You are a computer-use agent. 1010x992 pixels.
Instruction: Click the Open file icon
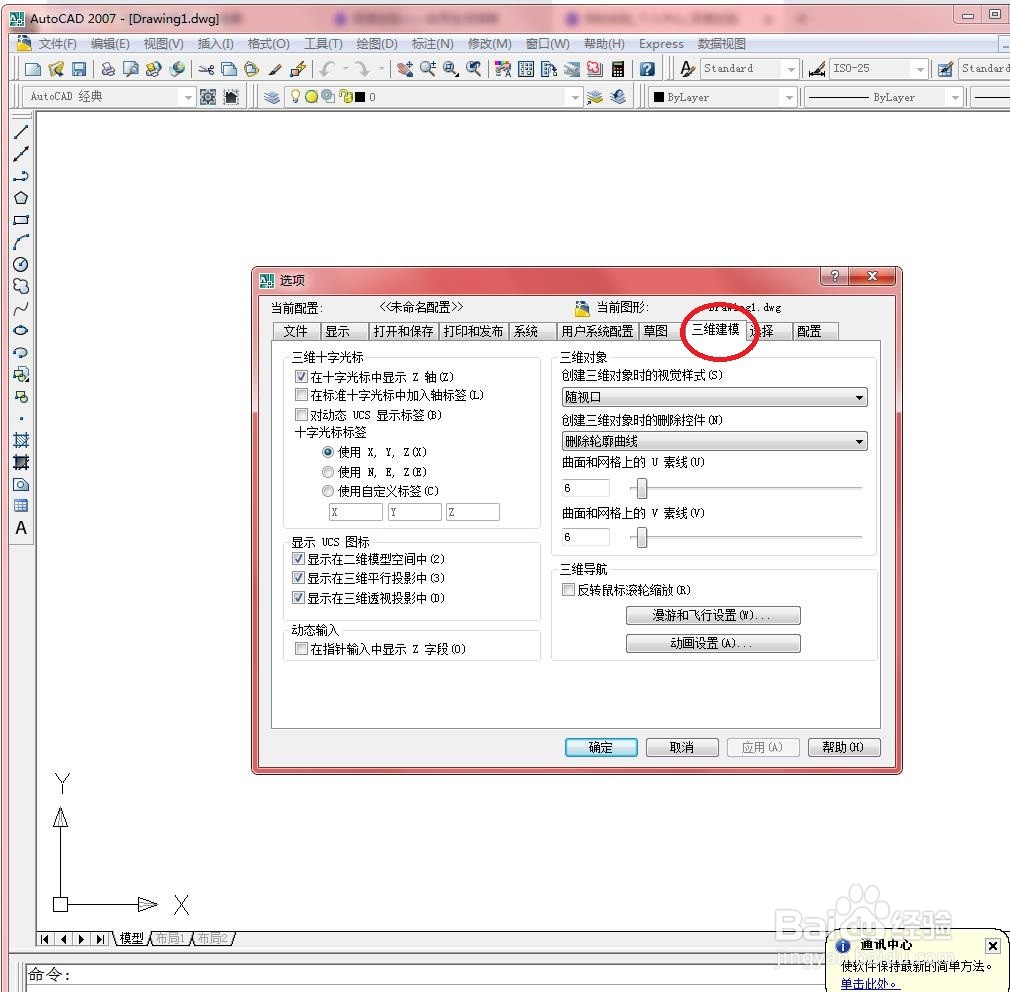[x=56, y=69]
